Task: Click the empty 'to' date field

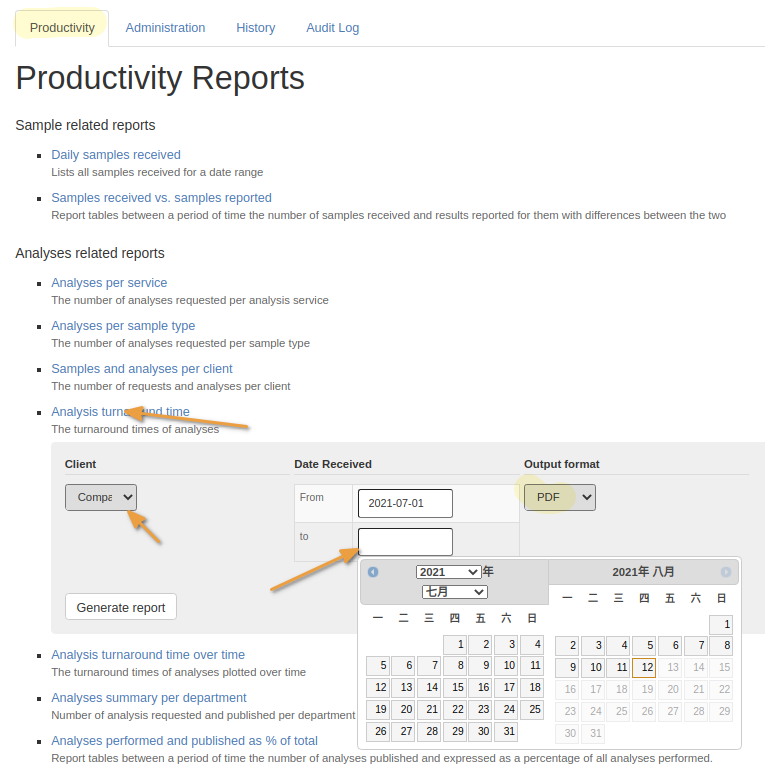Action: pos(405,542)
